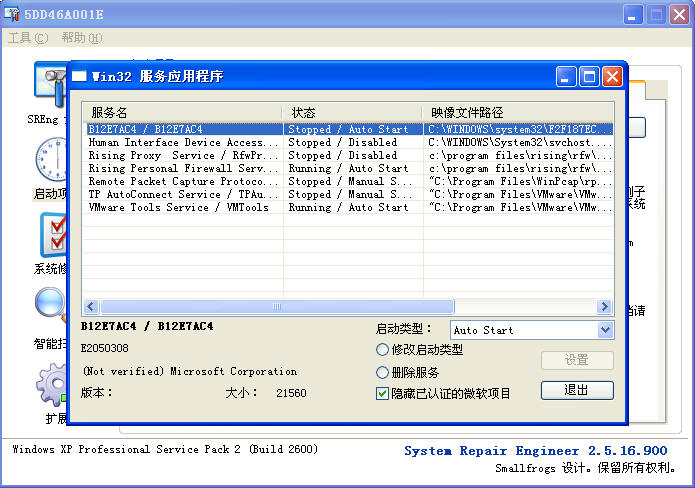Open the system repair checklist icon

pos(53,235)
